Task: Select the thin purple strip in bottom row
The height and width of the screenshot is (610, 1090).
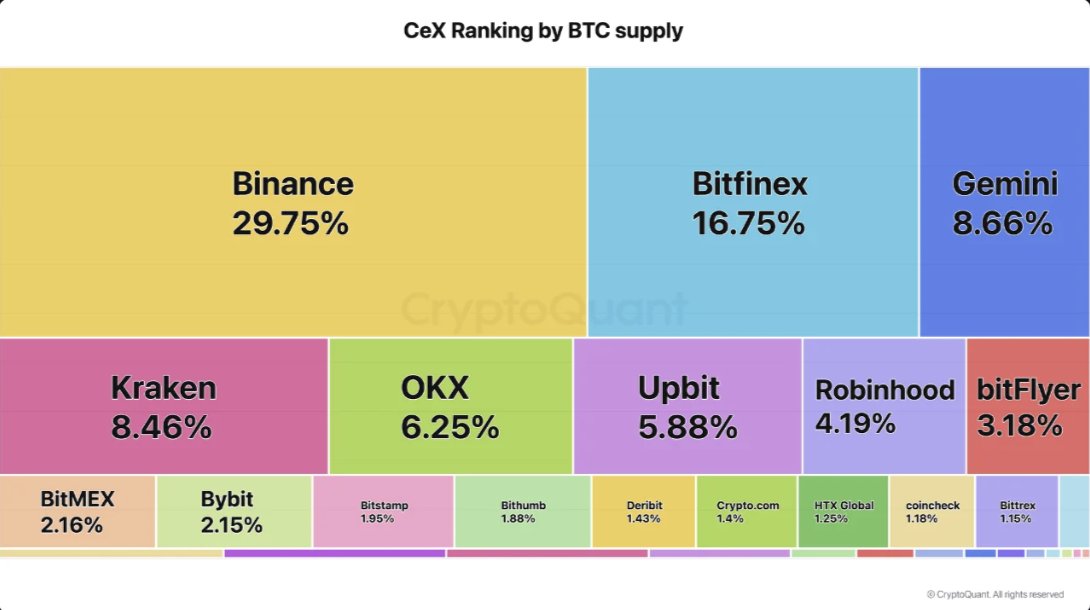Action: click(334, 554)
